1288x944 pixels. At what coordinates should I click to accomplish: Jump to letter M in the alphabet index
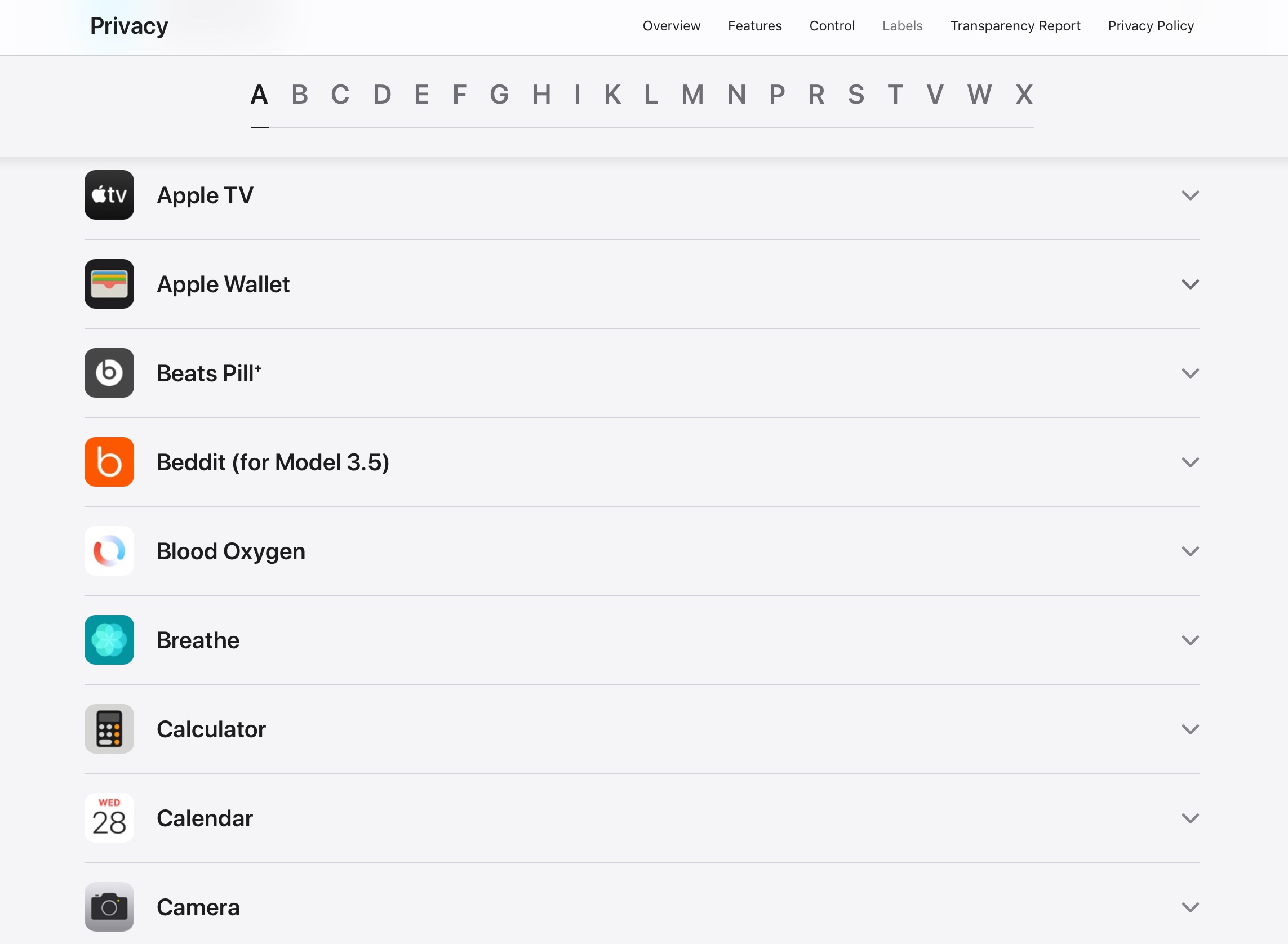(x=692, y=95)
